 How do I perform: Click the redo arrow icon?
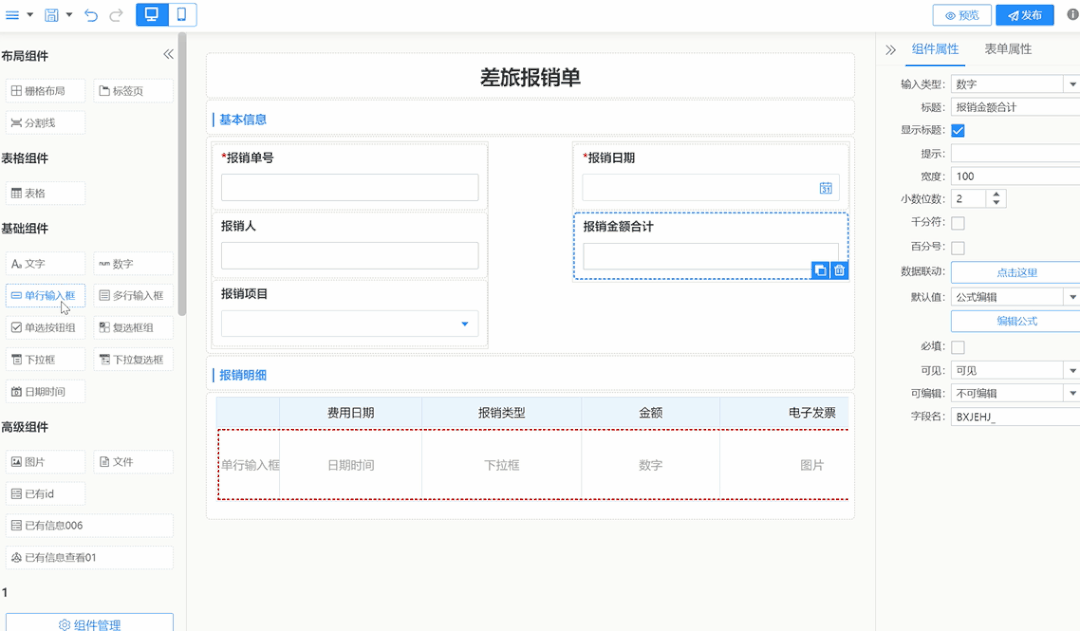click(116, 15)
